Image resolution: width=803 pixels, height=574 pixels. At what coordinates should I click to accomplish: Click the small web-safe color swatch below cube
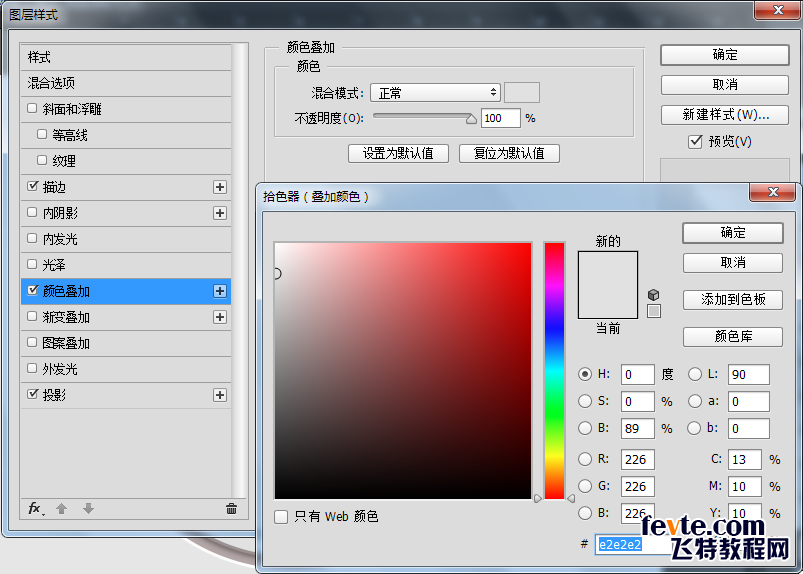(653, 311)
